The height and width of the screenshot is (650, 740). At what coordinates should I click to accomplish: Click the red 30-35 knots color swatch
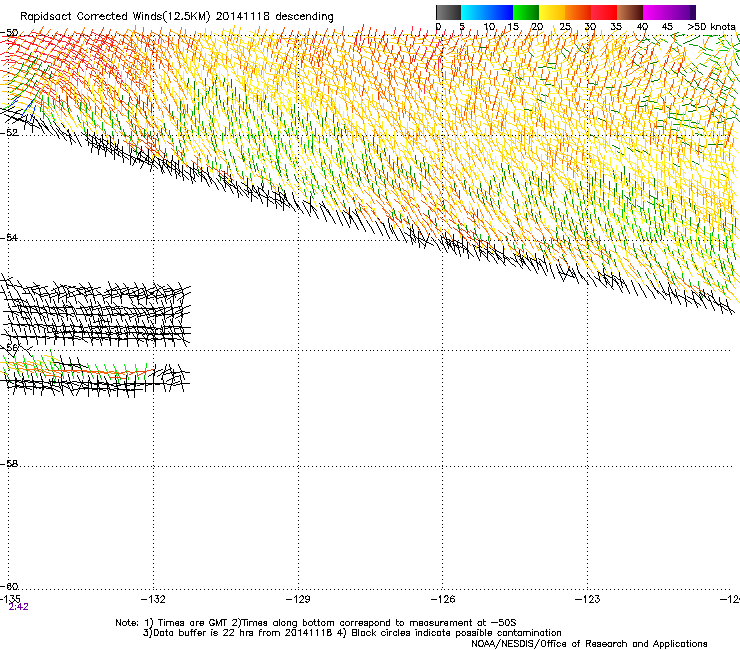604,12
